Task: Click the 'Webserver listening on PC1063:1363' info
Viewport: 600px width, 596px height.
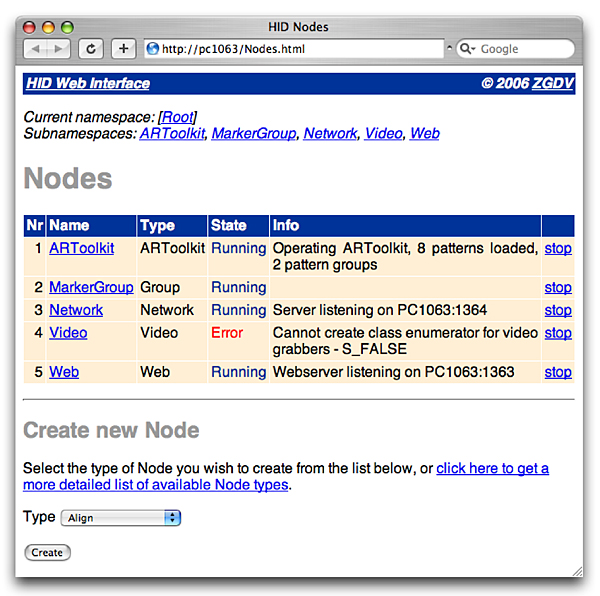Action: point(393,372)
